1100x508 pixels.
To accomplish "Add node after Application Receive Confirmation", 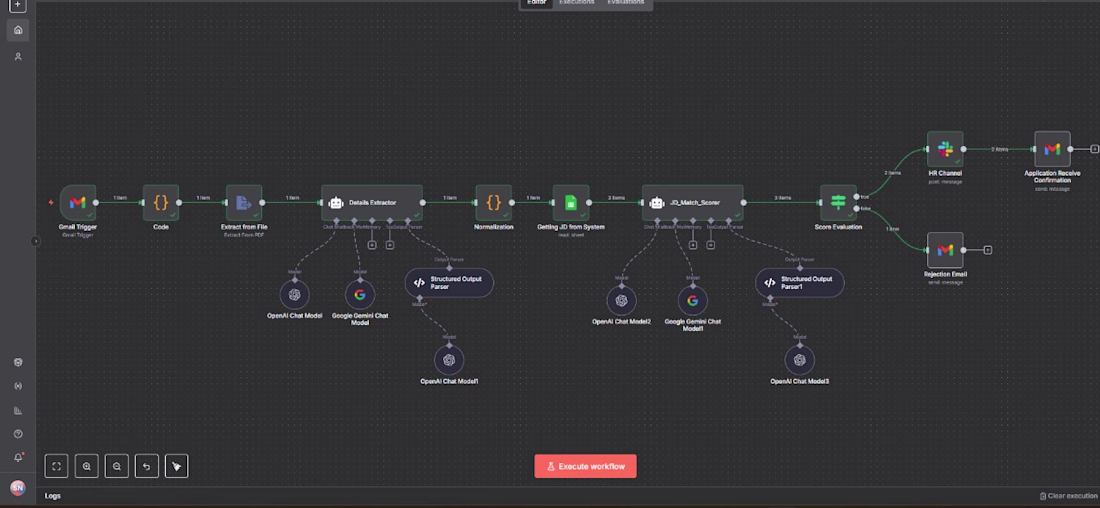I will tap(1095, 149).
